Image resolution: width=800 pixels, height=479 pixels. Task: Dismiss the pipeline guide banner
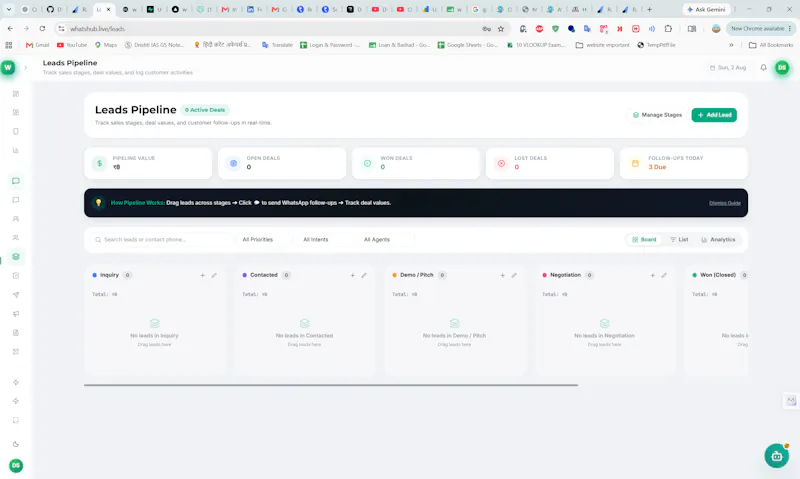click(x=724, y=203)
